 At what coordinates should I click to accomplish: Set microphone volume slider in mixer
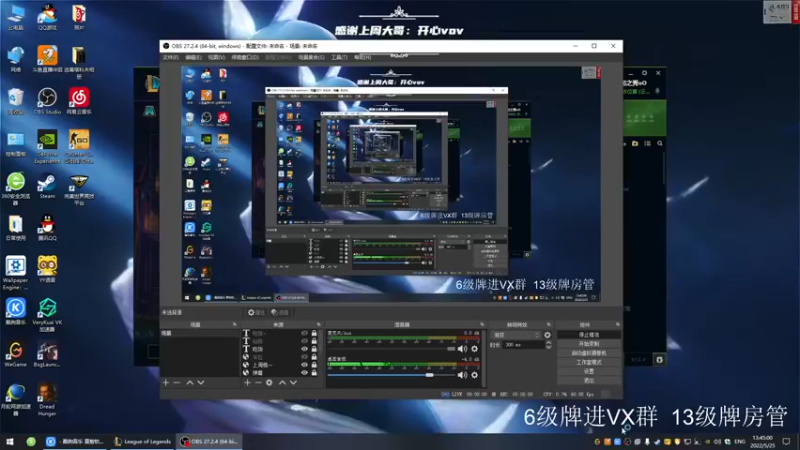391,349
